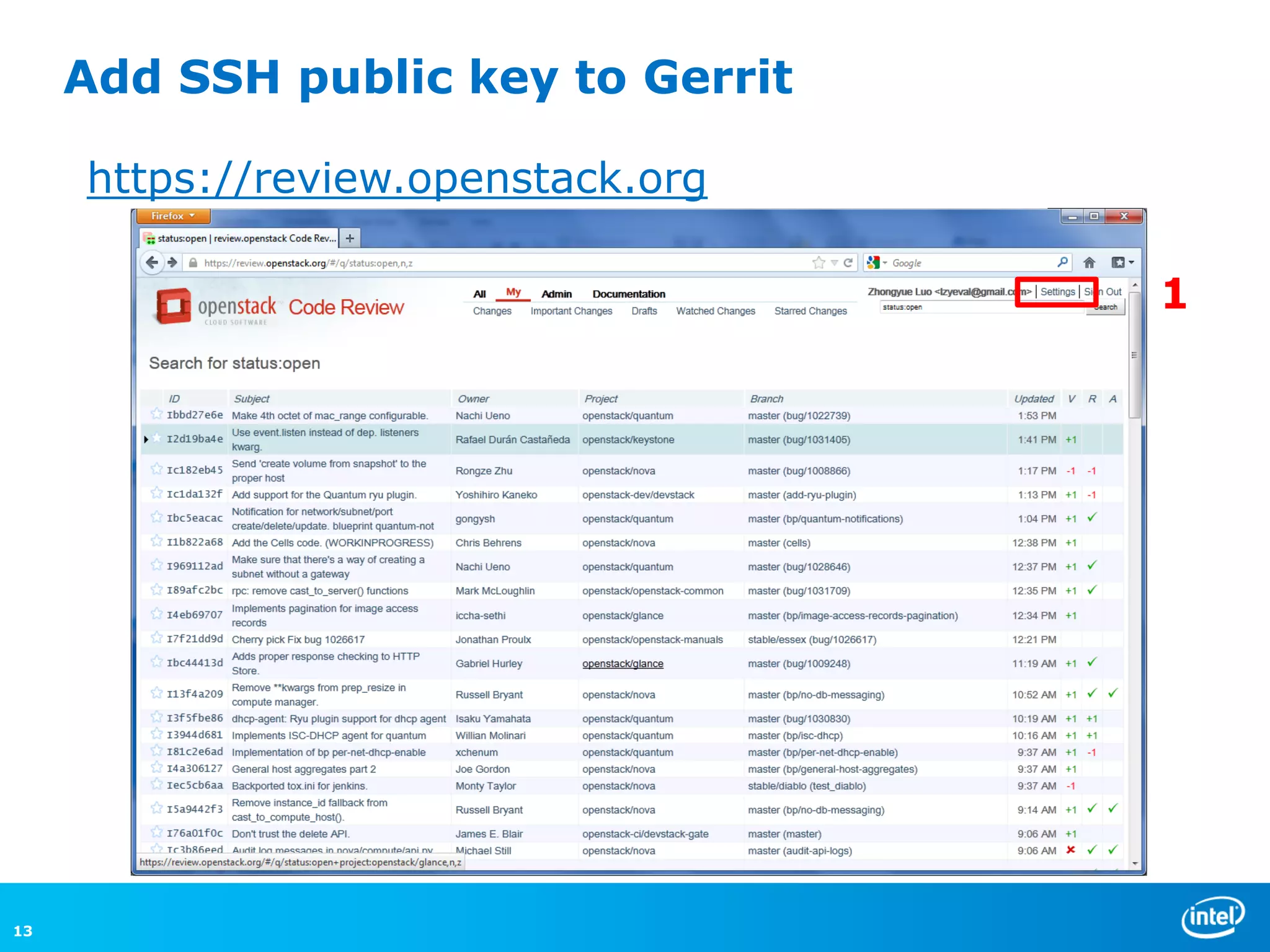Star change I4a306127

pos(157,767)
